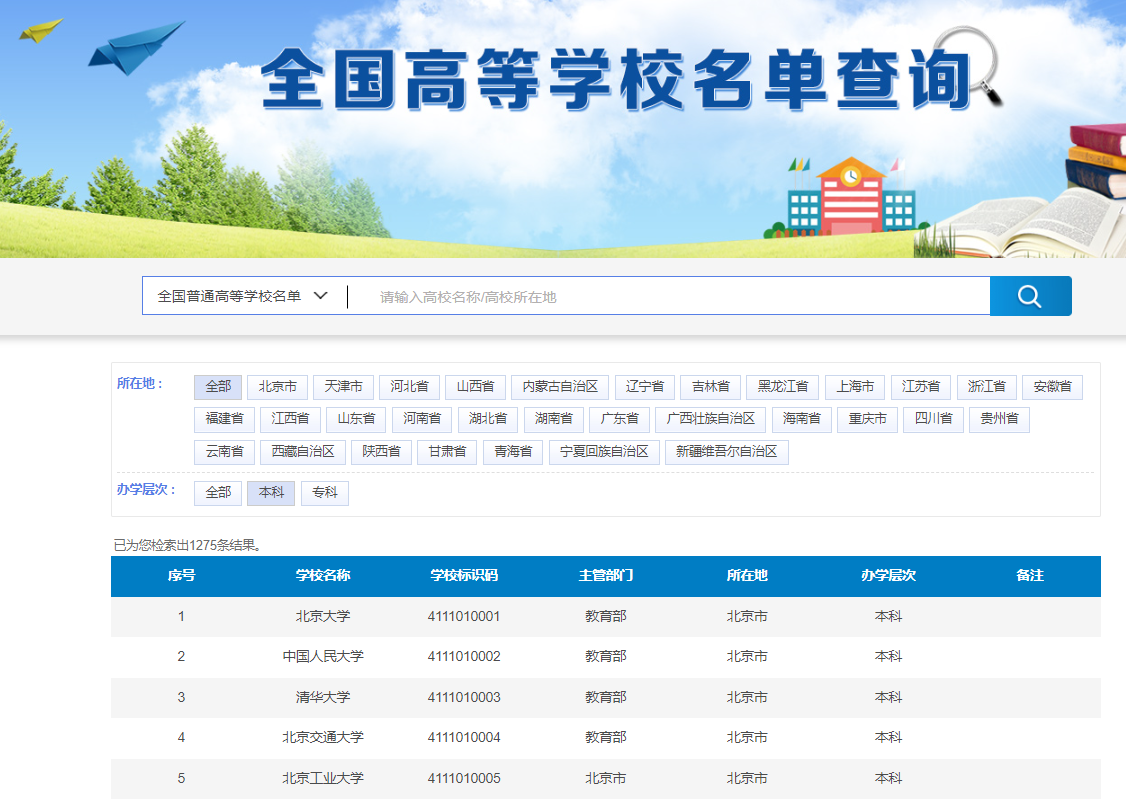
Task: Filter by location 北京市
Action: (x=277, y=387)
